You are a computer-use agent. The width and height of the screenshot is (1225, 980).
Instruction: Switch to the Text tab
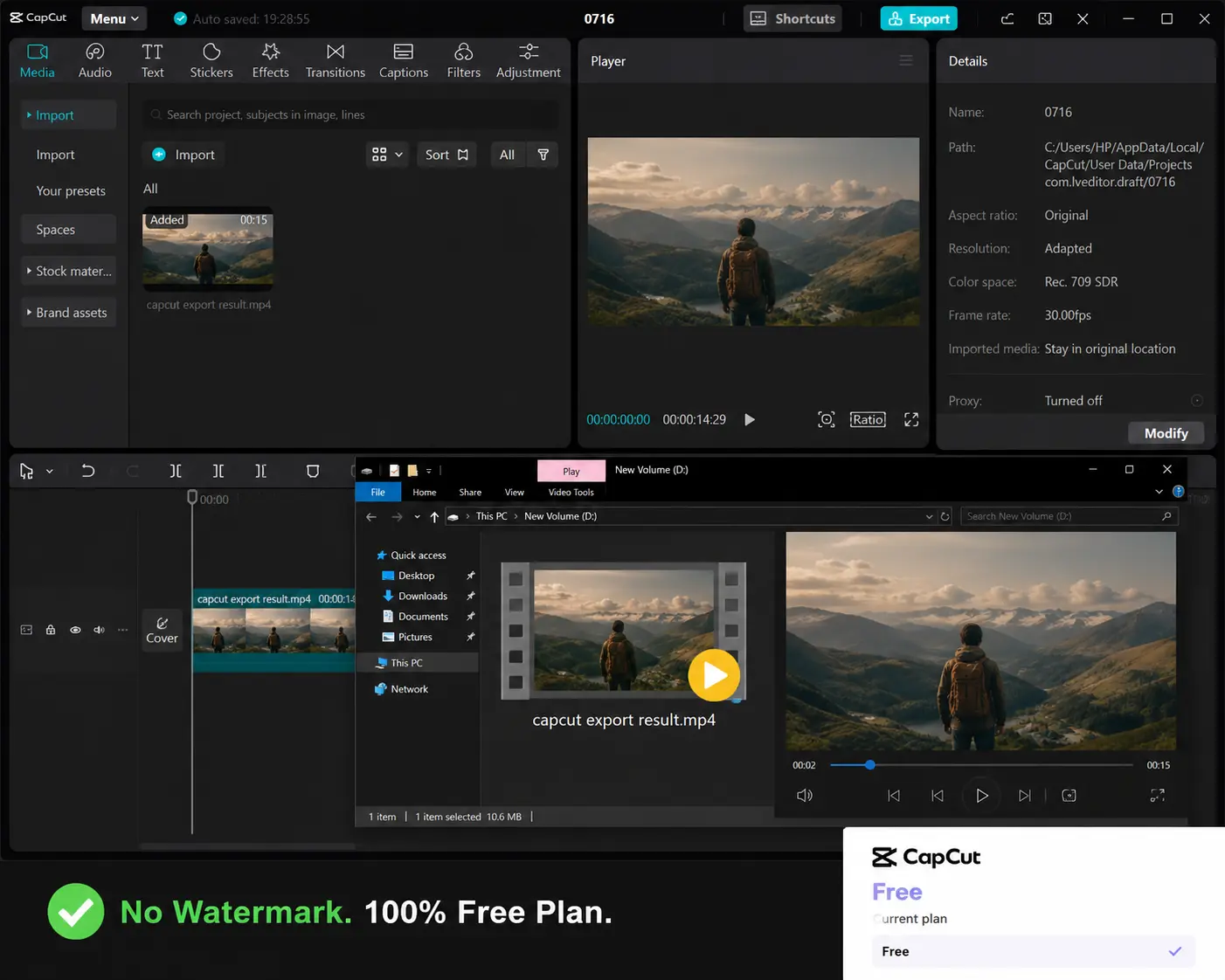[152, 61]
